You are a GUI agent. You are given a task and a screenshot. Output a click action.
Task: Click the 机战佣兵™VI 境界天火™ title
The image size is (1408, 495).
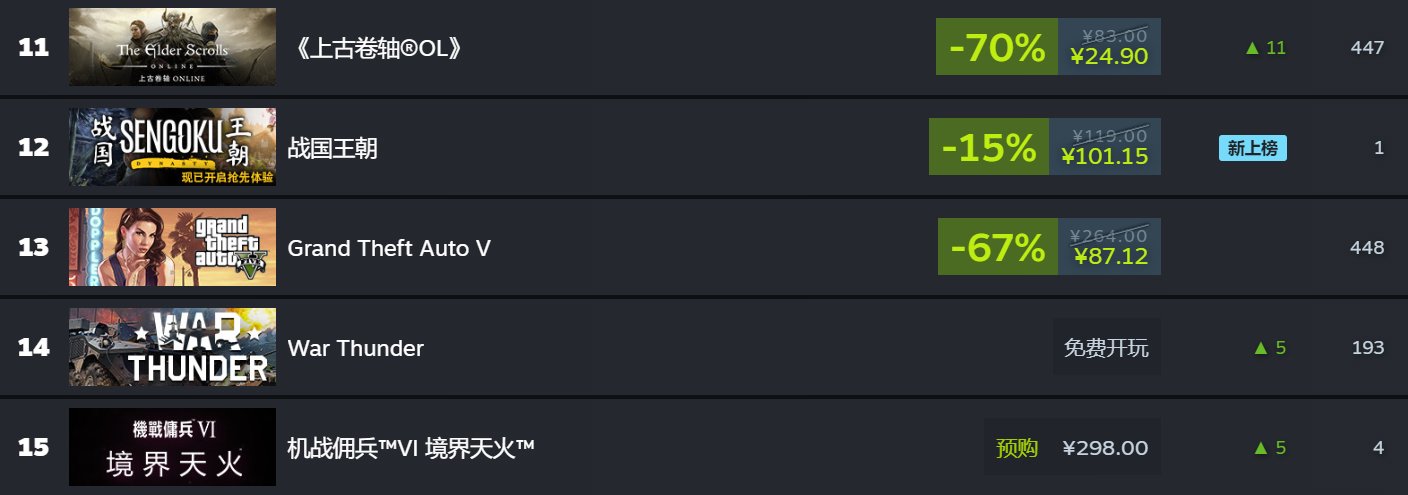(411, 448)
